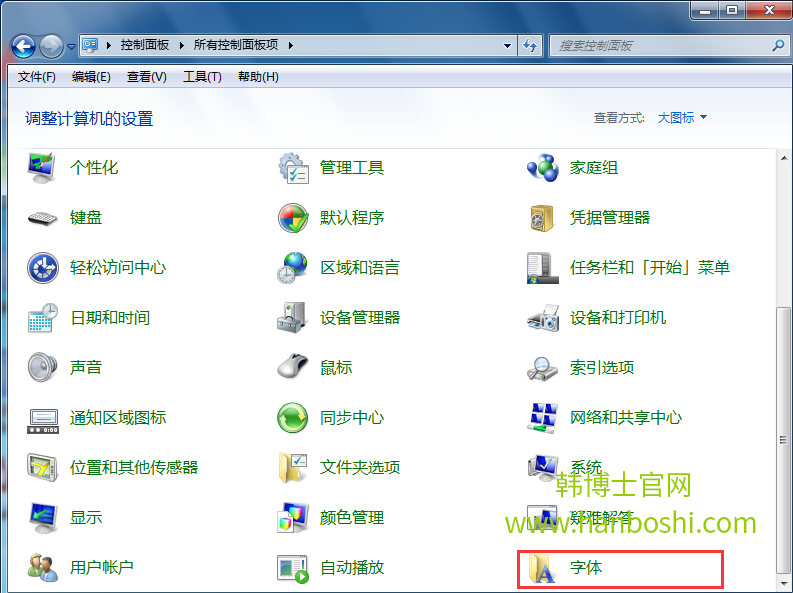Click the 默认程序 link text
Image resolution: width=793 pixels, height=593 pixels.
[351, 218]
